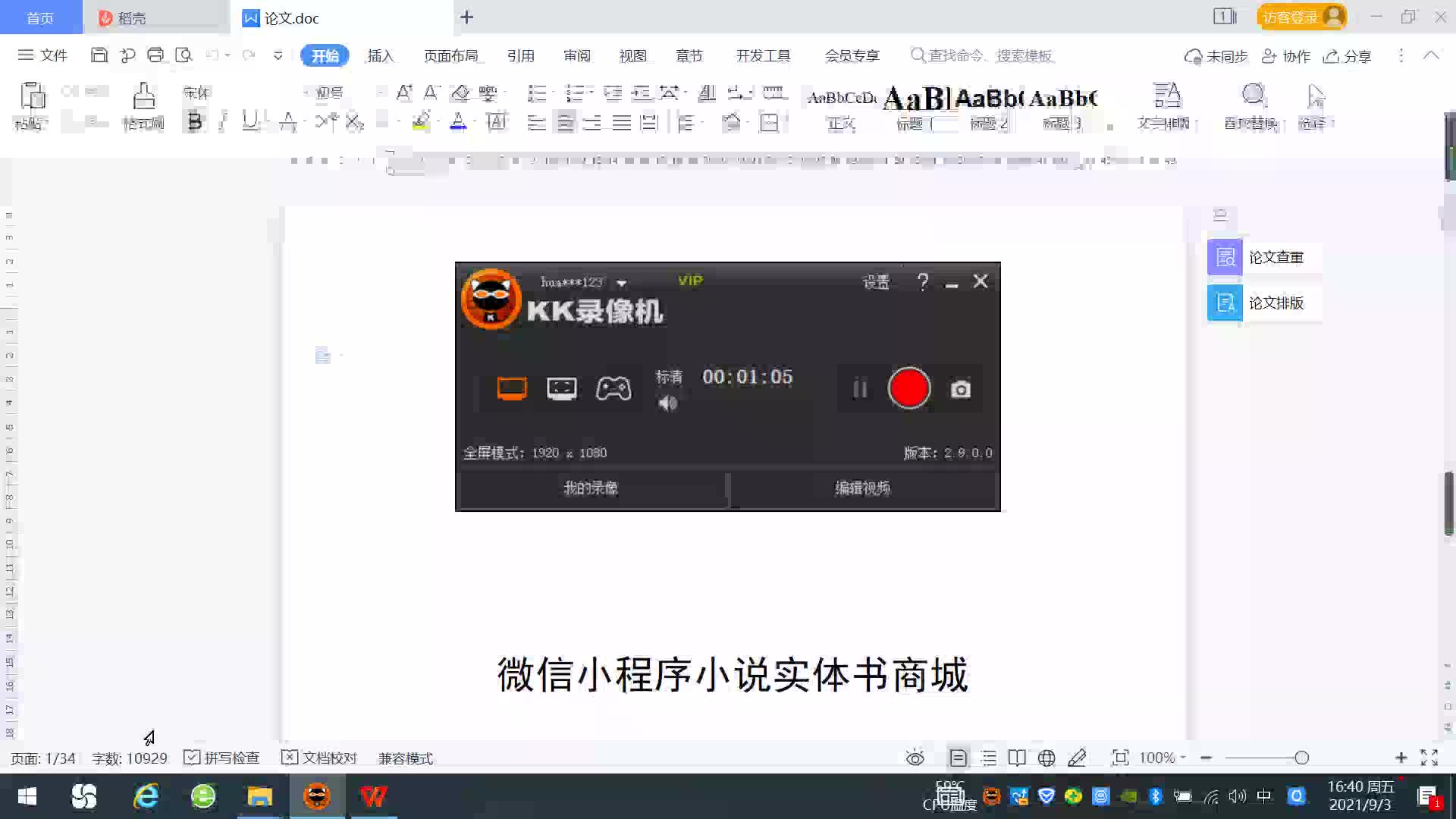Toggle Underline formatting in the ribbon
This screenshot has width=1456, height=819.
coord(249,121)
